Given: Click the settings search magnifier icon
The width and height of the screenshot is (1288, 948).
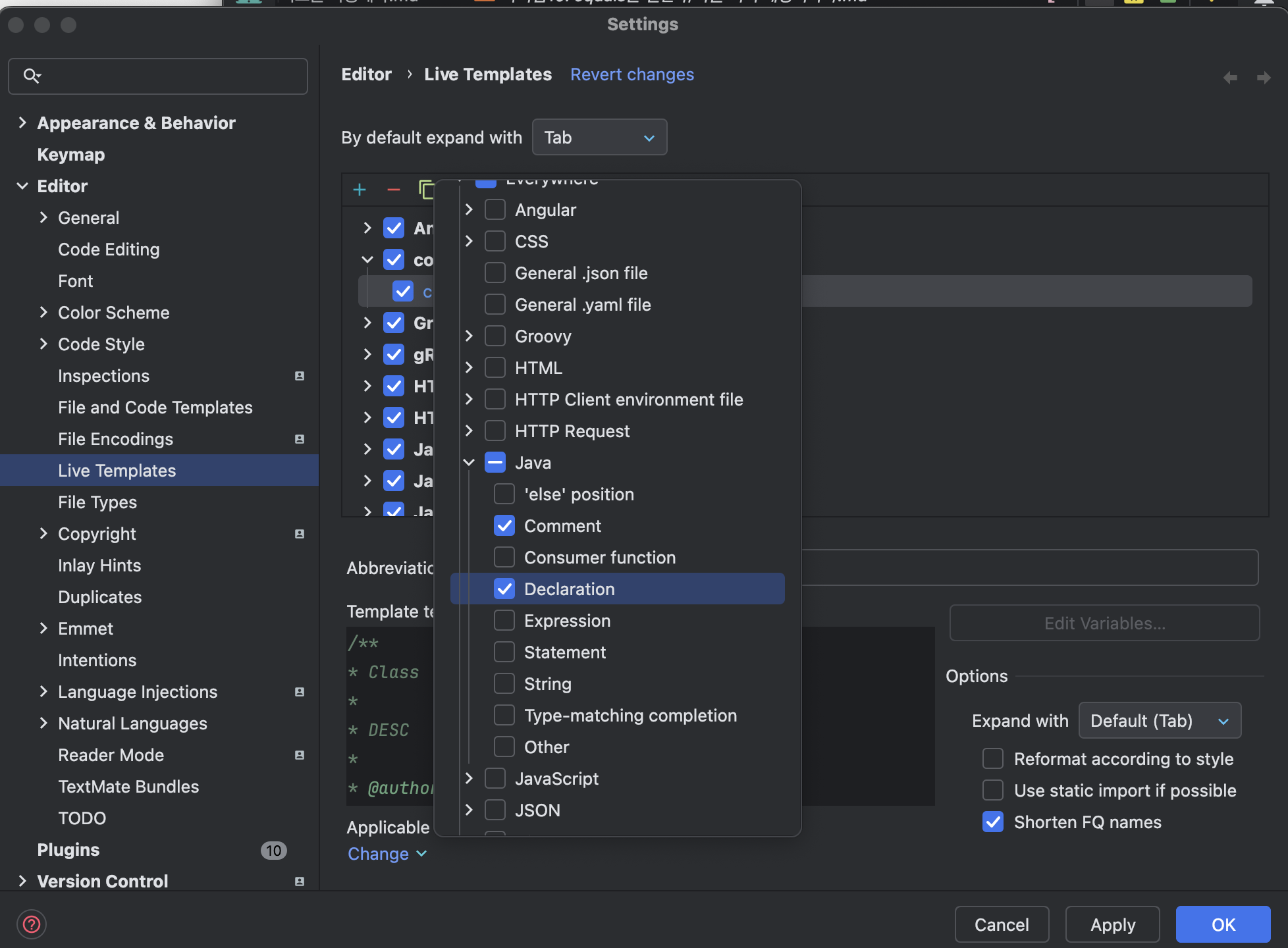Looking at the screenshot, I should point(32,76).
